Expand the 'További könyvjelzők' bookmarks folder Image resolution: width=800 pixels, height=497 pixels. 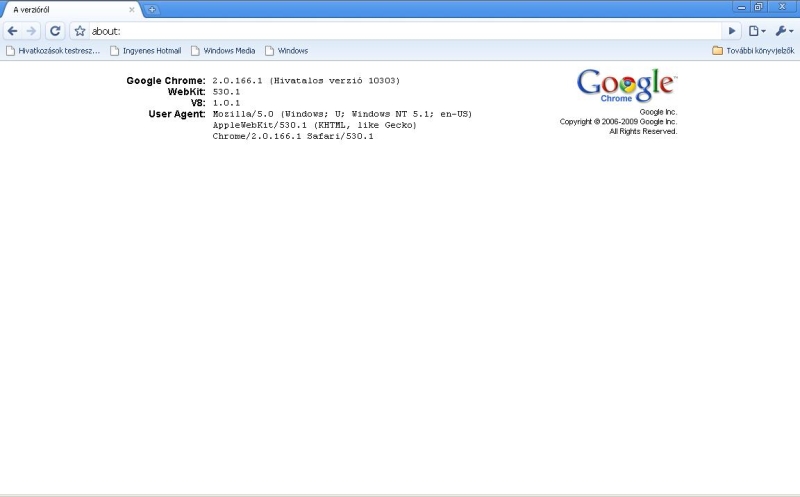(753, 51)
